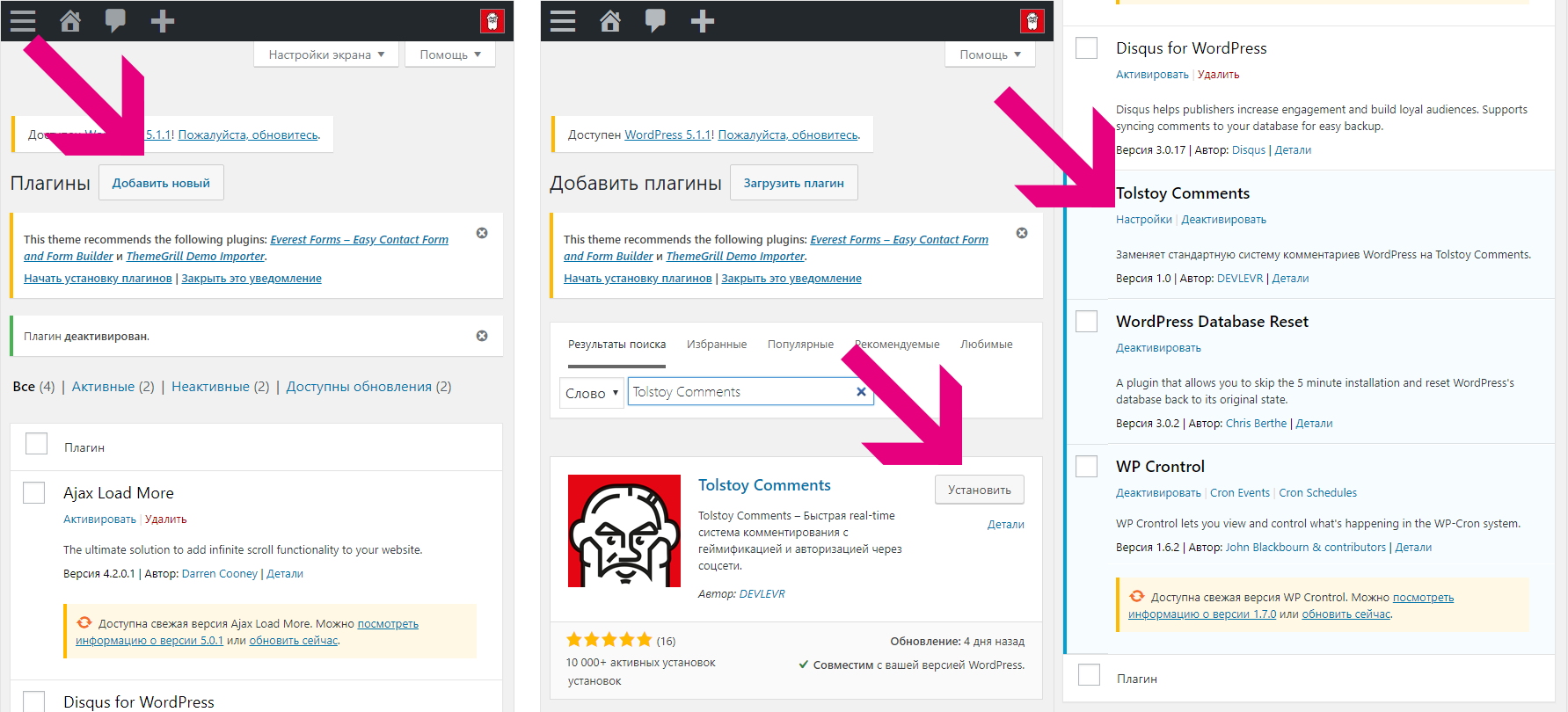Click 'Деактивировать' under Tolstoy Comments
The height and width of the screenshot is (712, 1568).
[x=1224, y=220]
